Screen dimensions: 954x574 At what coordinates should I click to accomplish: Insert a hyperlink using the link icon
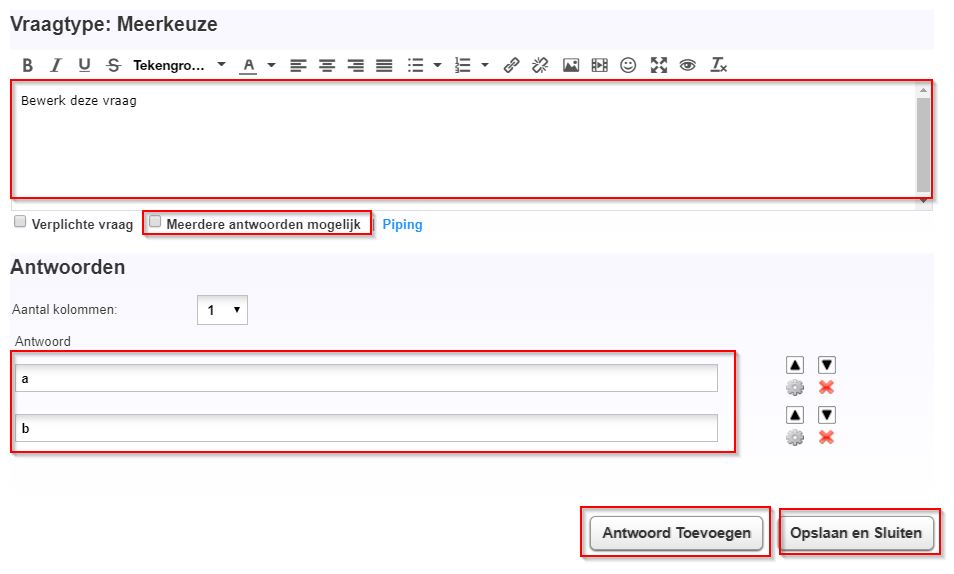[x=511, y=66]
